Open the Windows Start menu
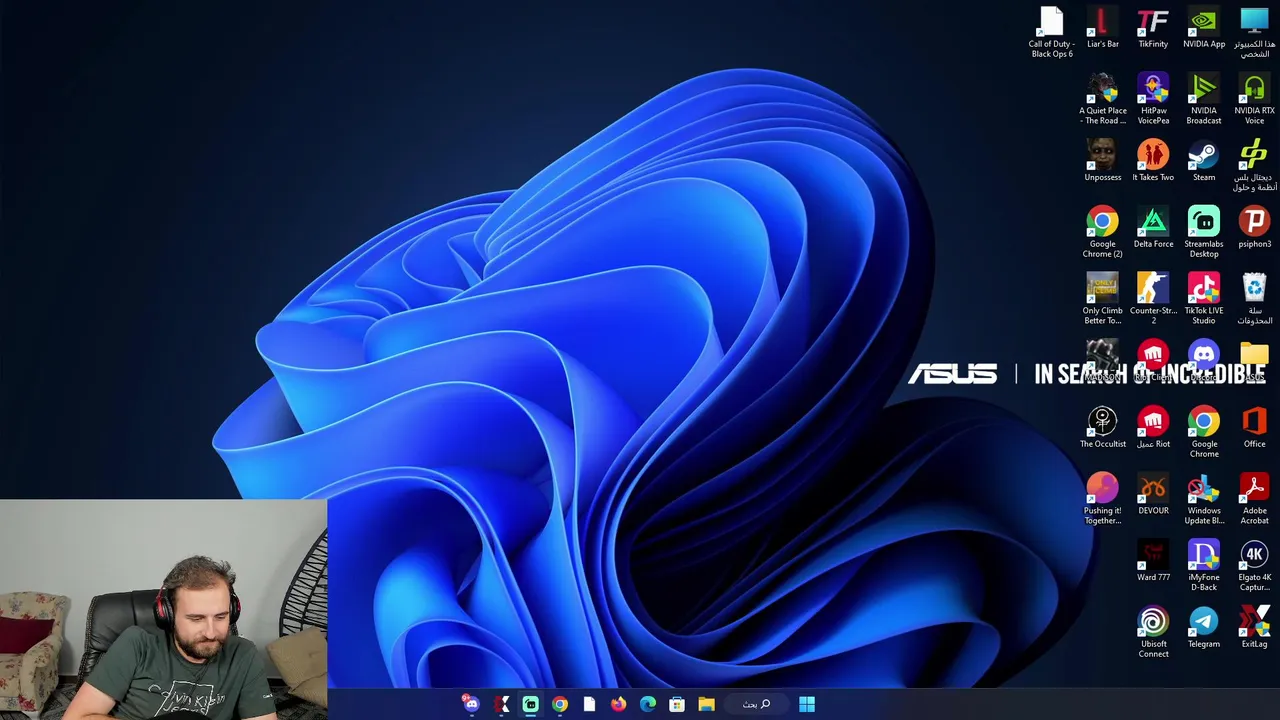 [x=806, y=704]
